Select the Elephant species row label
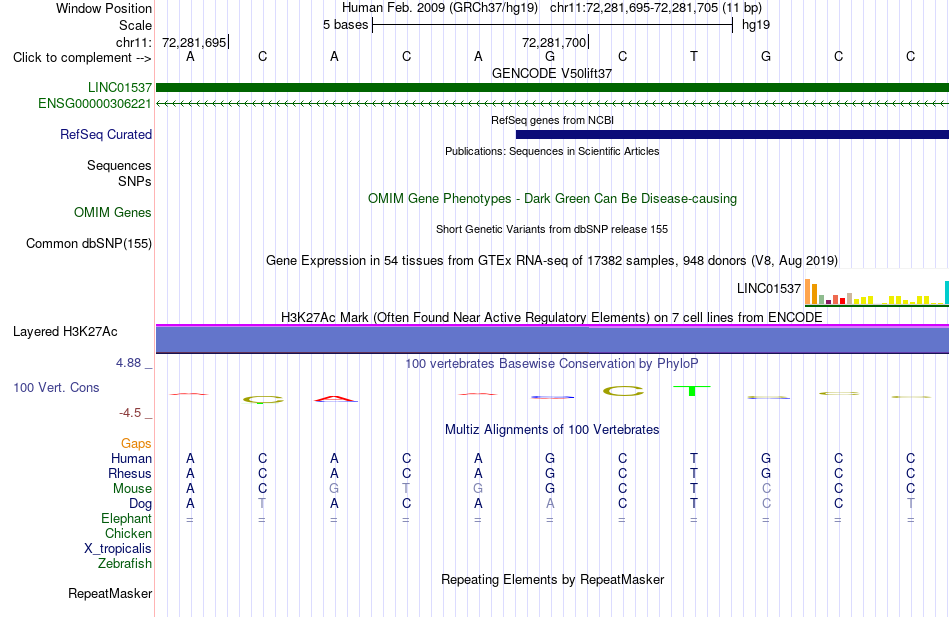 tap(127, 518)
